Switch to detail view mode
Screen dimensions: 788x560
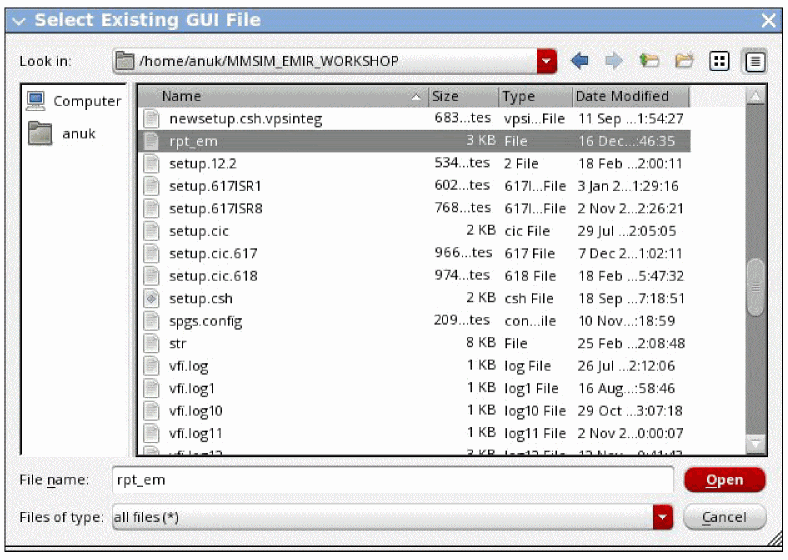754,62
